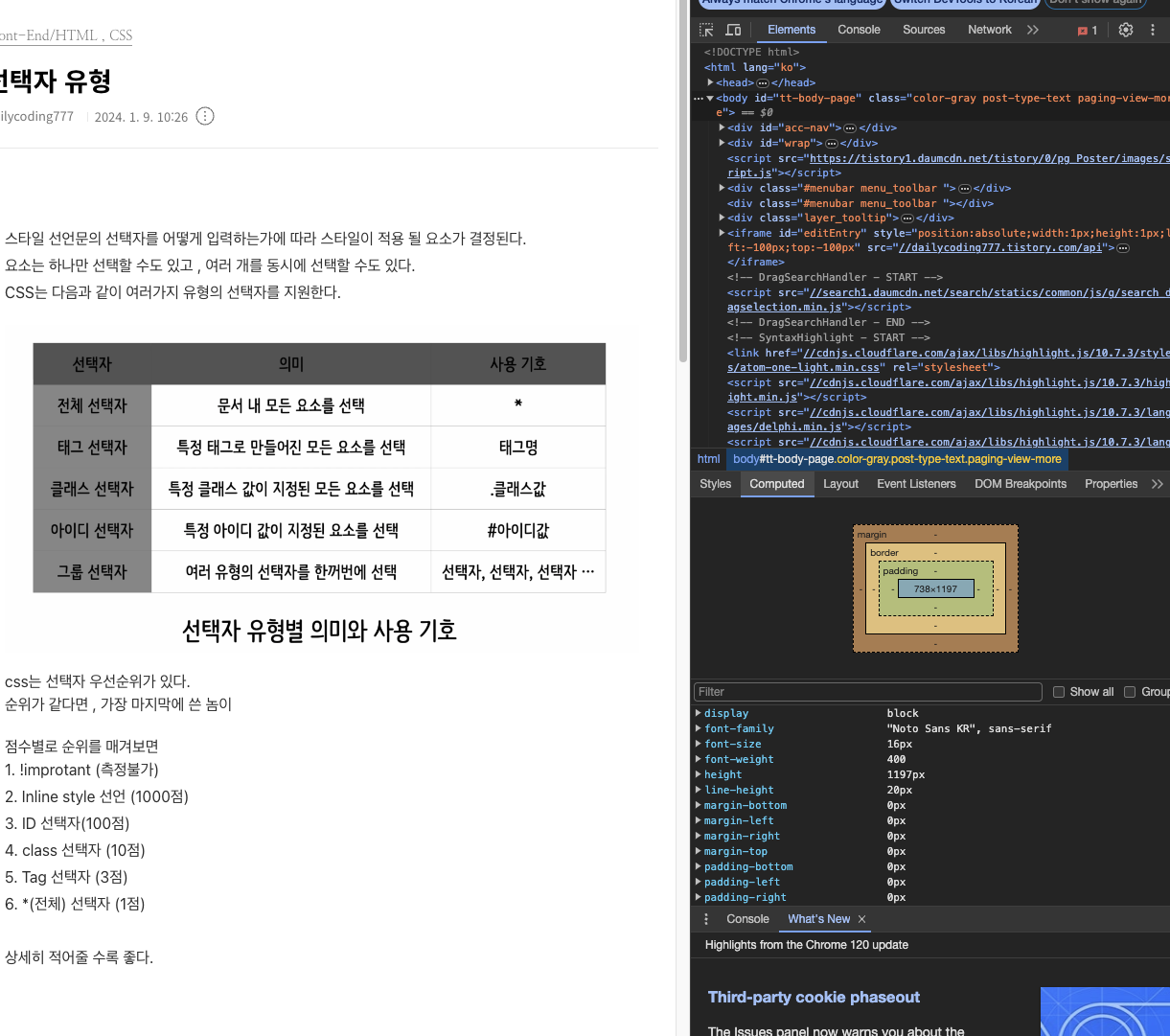The image size is (1170, 1036).
Task: Select the body#tt-body-page breadcrumb item
Action: tap(897, 459)
